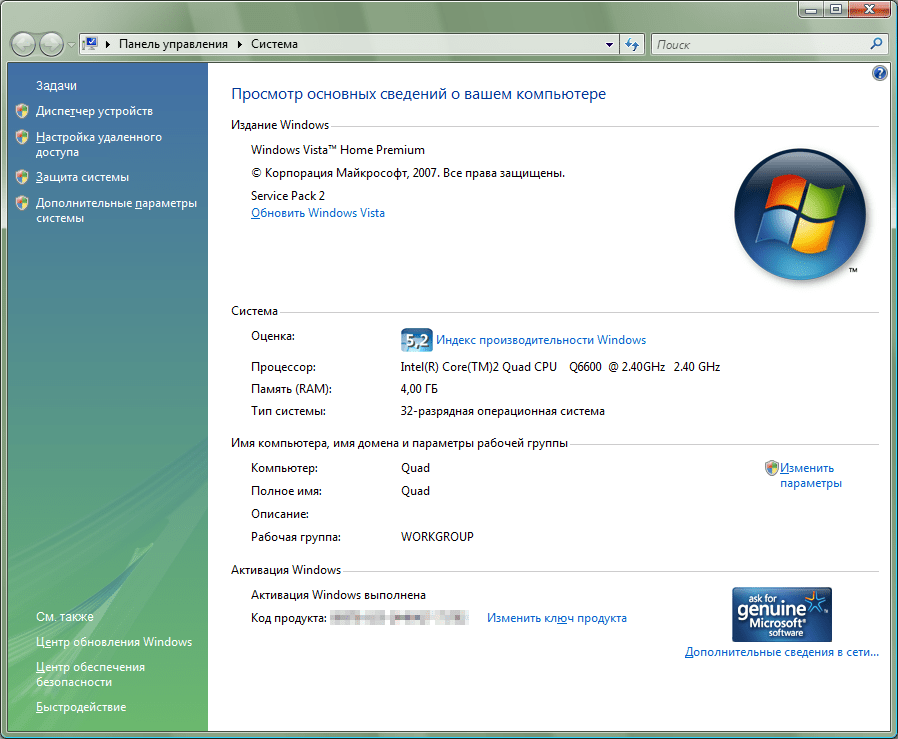Click shield icon beside Настройка удаленного доступа
The width and height of the screenshot is (898, 739).
pos(22,137)
